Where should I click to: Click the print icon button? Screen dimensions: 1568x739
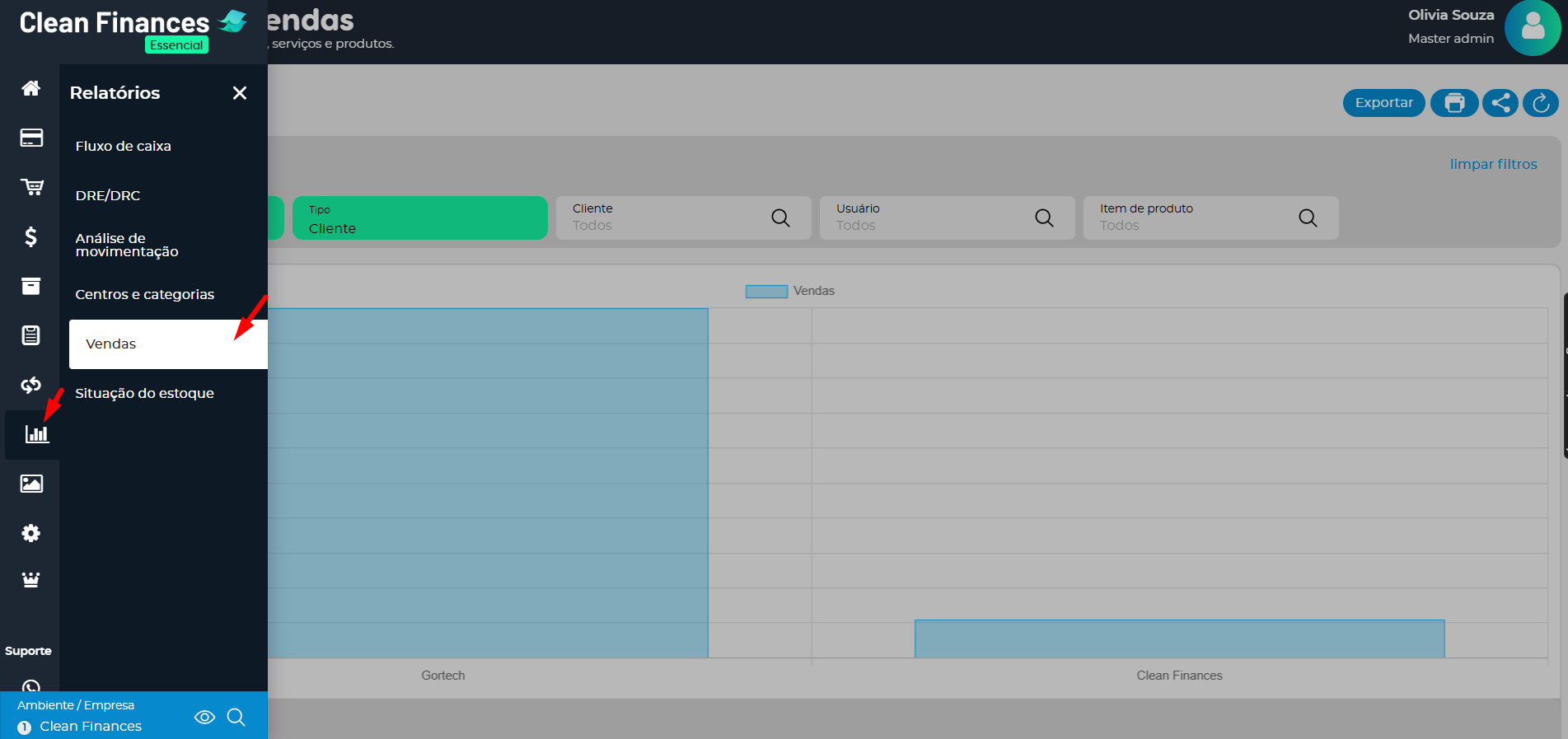pos(1454,103)
